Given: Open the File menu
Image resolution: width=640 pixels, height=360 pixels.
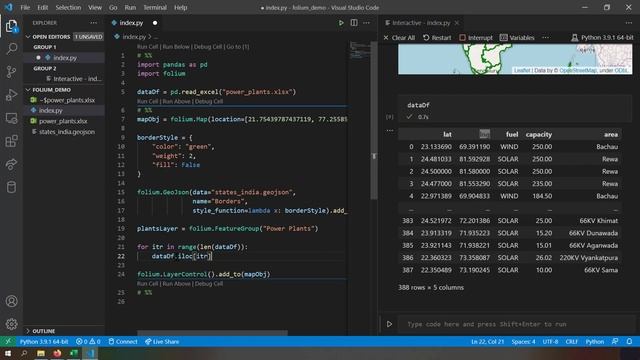Looking at the screenshot, I should (25, 7).
